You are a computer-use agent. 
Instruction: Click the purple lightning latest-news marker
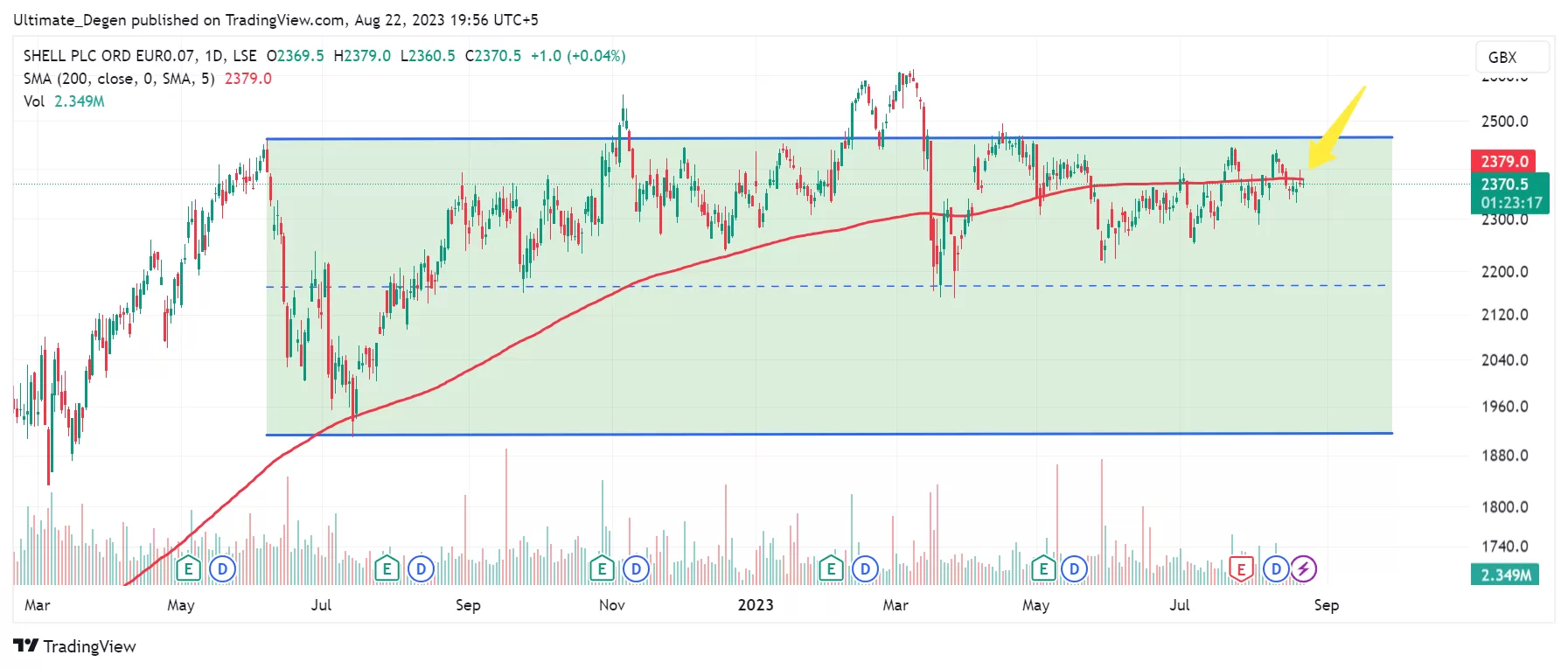(x=1303, y=569)
